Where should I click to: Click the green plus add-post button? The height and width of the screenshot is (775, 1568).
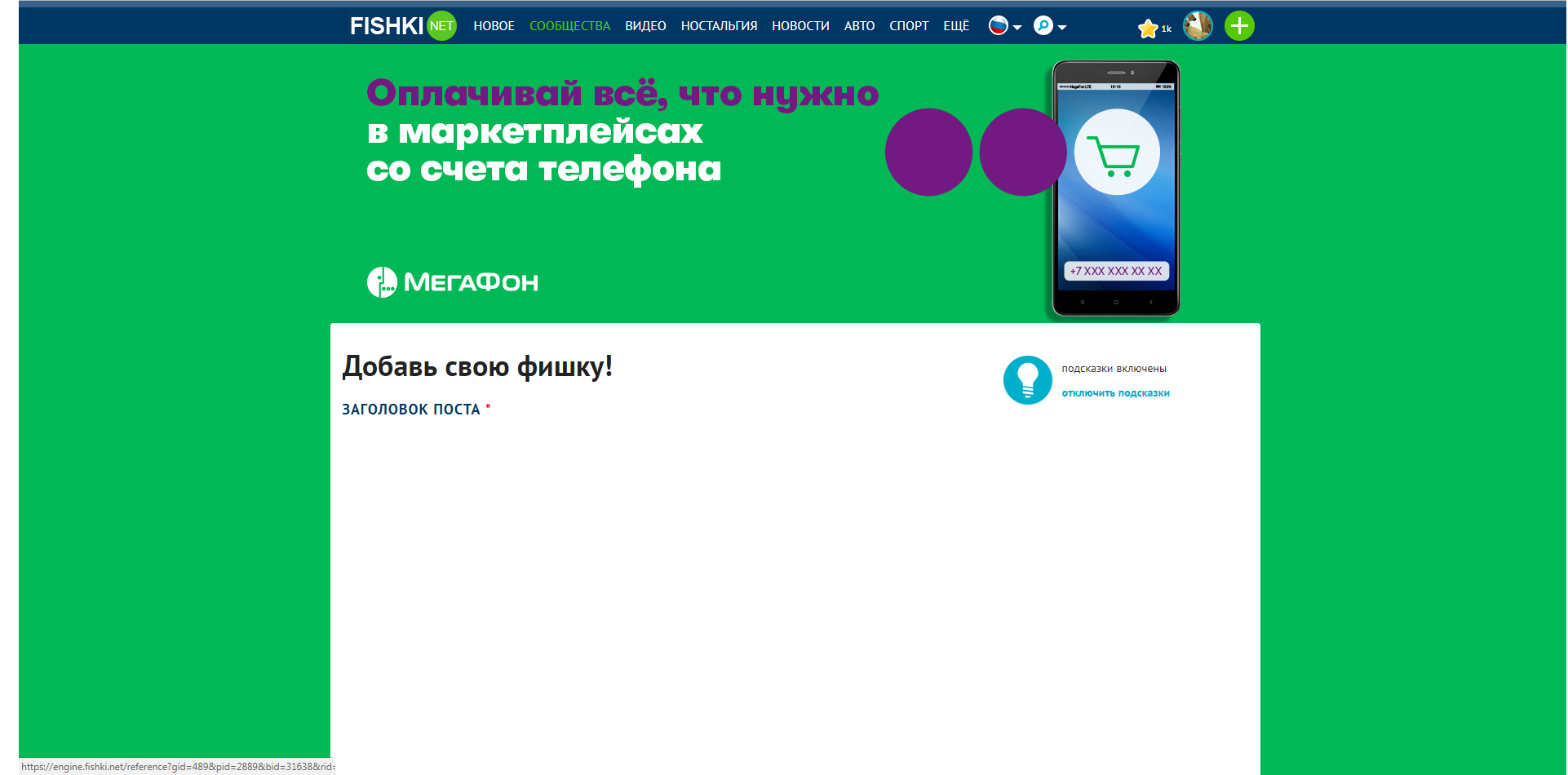click(x=1239, y=26)
